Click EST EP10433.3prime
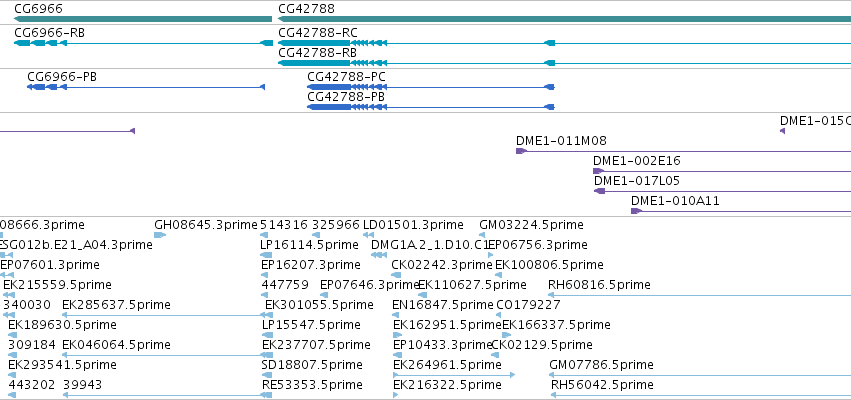Image resolution: width=851 pixels, height=400 pixels. (x=442, y=346)
